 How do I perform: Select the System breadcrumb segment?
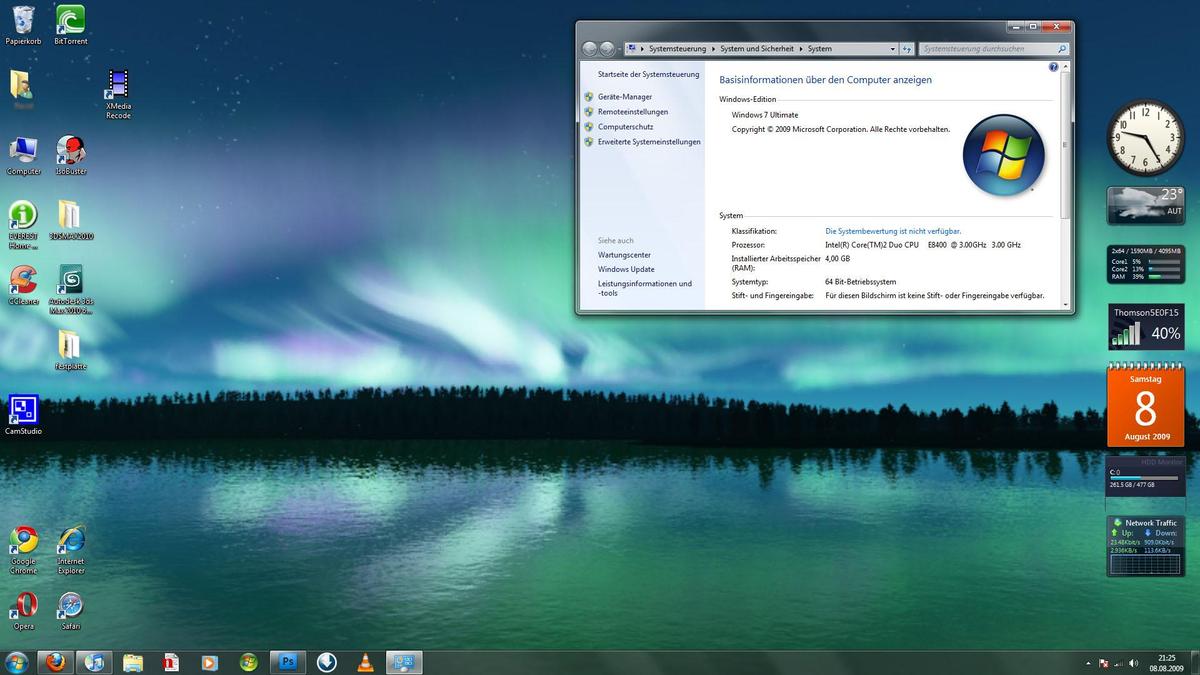[820, 49]
